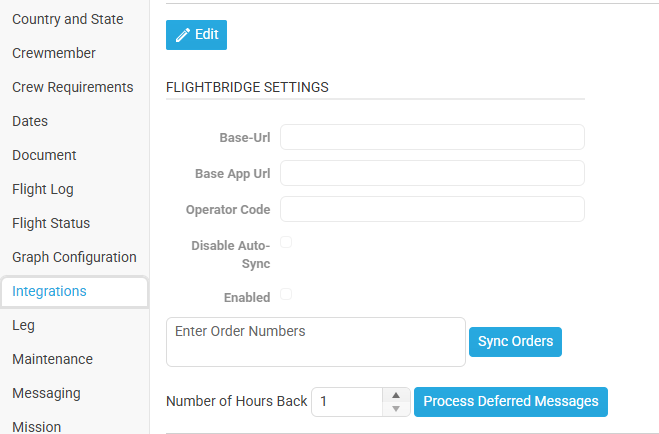Toggle the Enabled checkbox
Screen dimensions: 659x434
[286, 295]
